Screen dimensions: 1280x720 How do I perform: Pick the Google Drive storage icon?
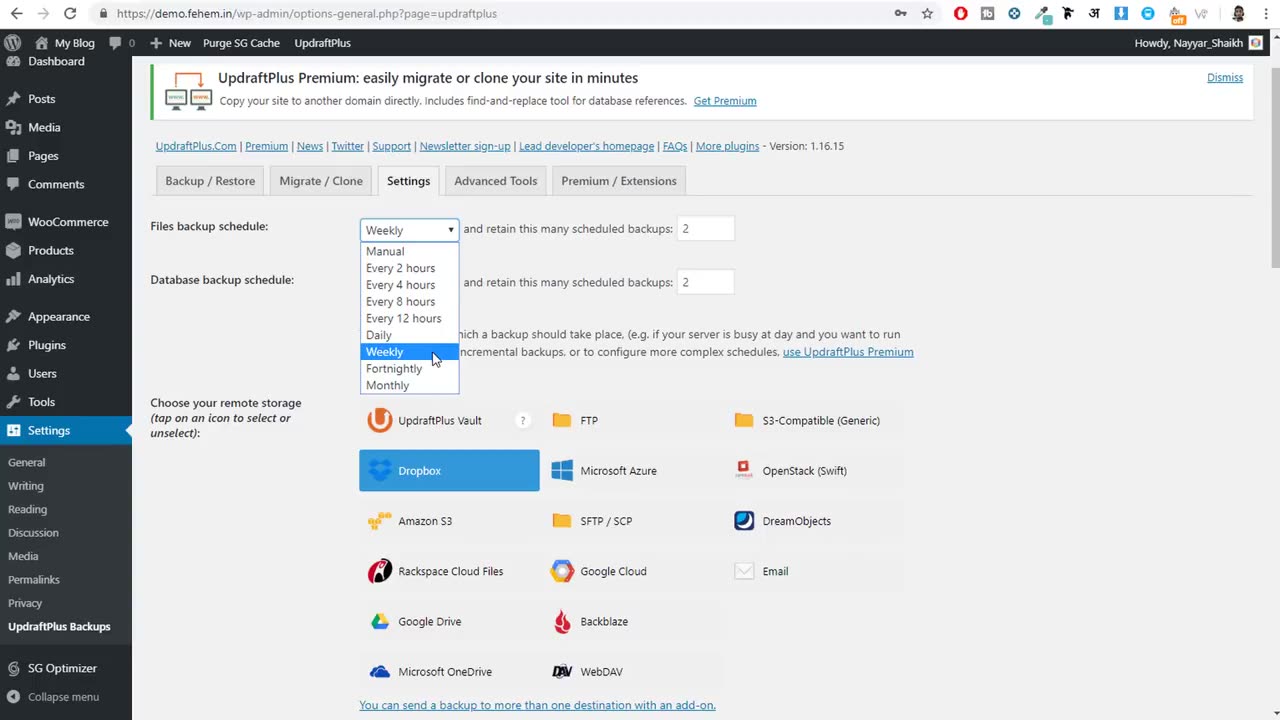pos(380,621)
